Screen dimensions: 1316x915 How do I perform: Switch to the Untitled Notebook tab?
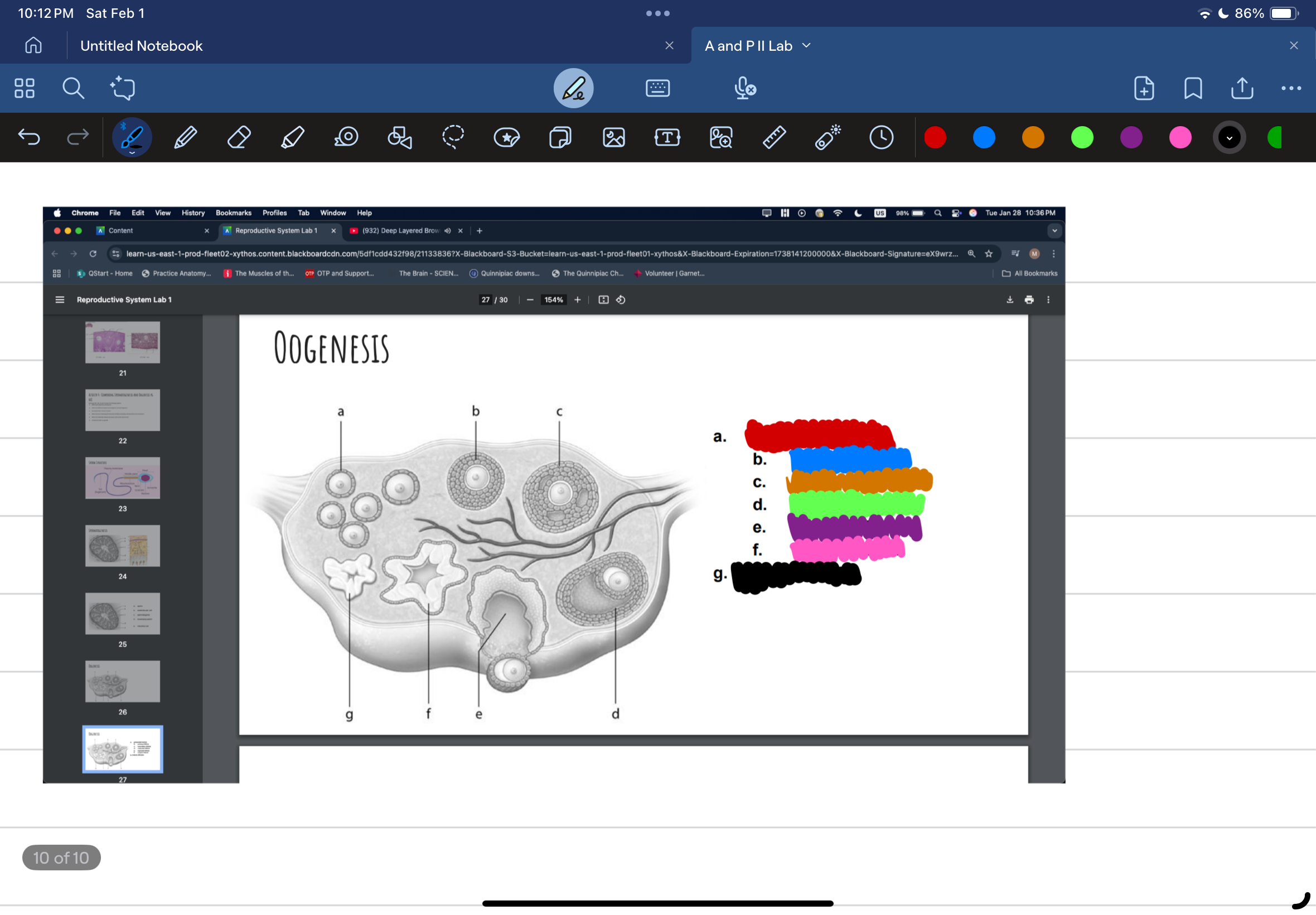tap(141, 44)
